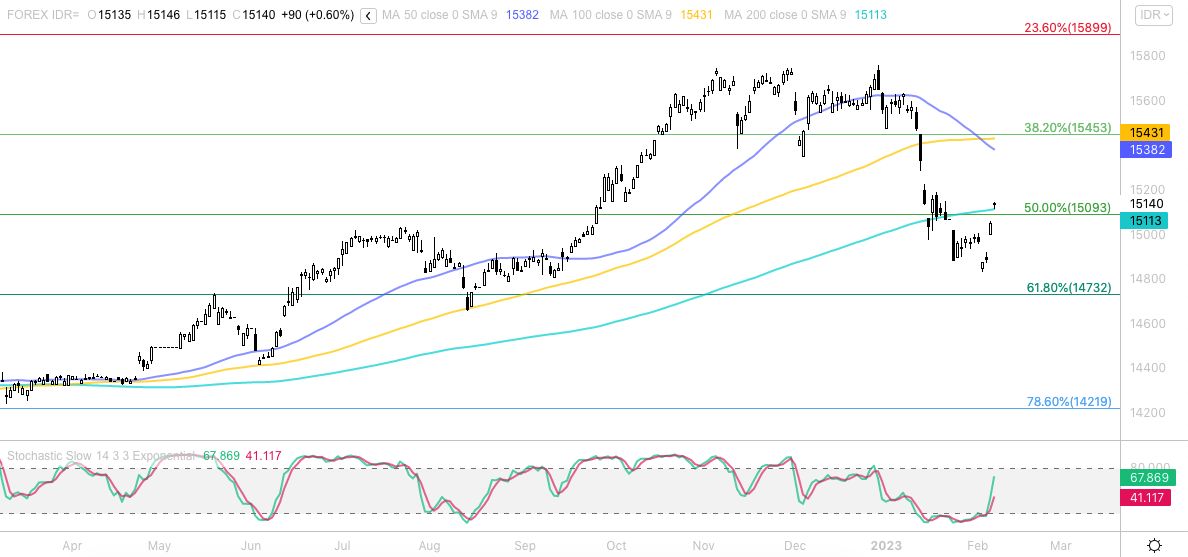
Task: Select the 23.60%(15899) Fibonacci level label
Action: [1067, 27]
